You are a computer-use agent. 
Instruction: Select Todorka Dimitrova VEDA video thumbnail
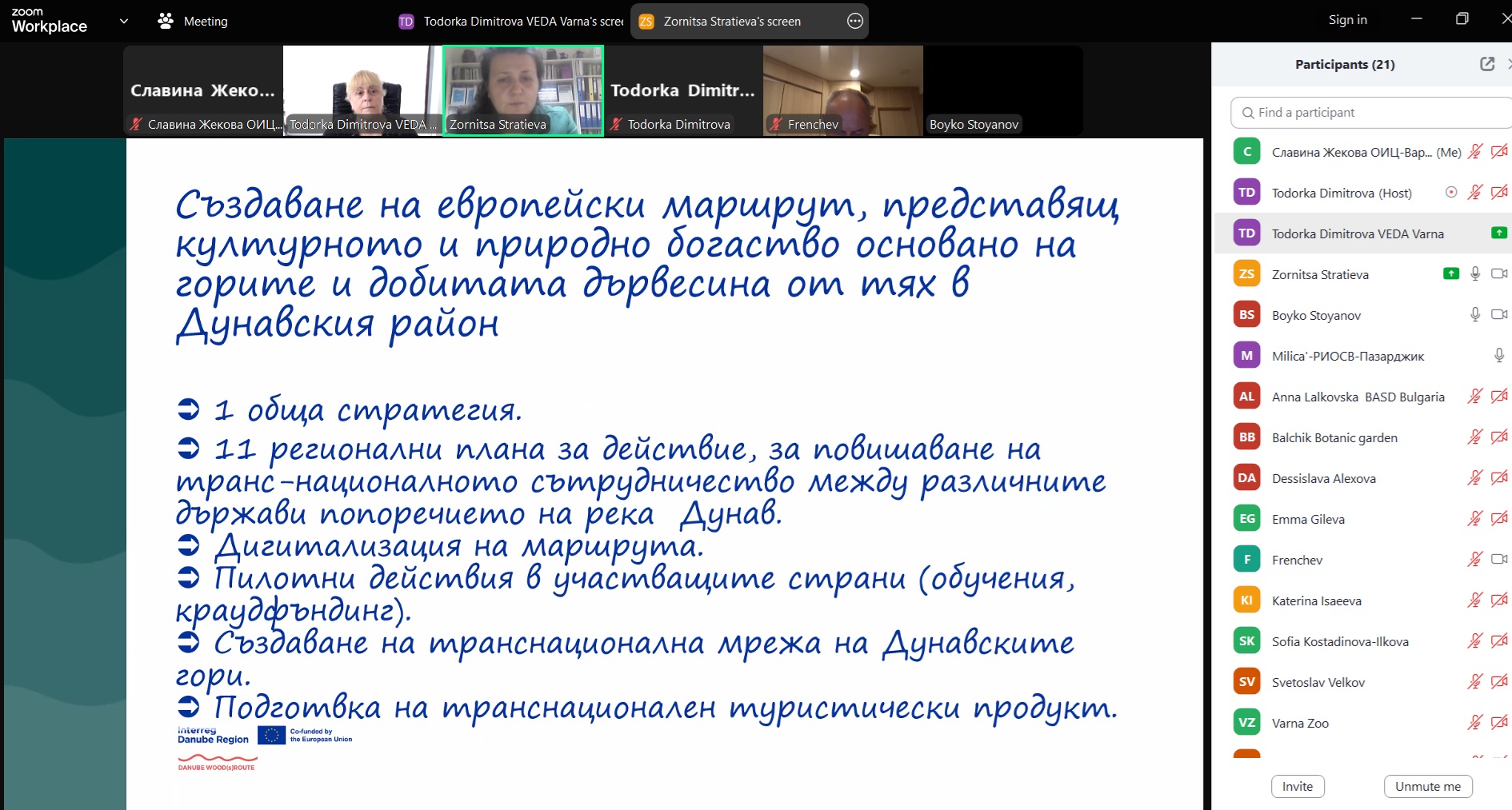(363, 90)
